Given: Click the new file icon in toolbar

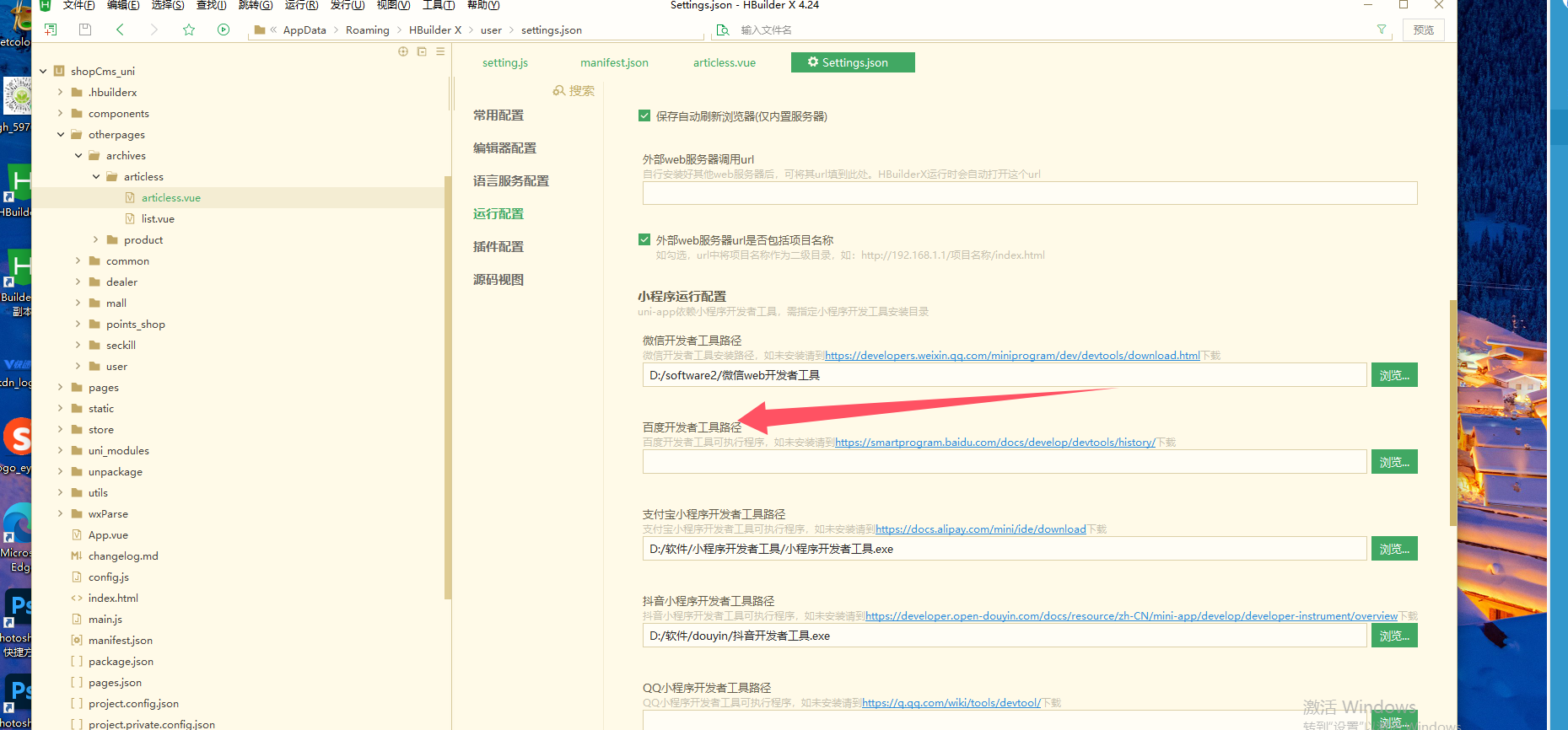Looking at the screenshot, I should pyautogui.click(x=51, y=30).
